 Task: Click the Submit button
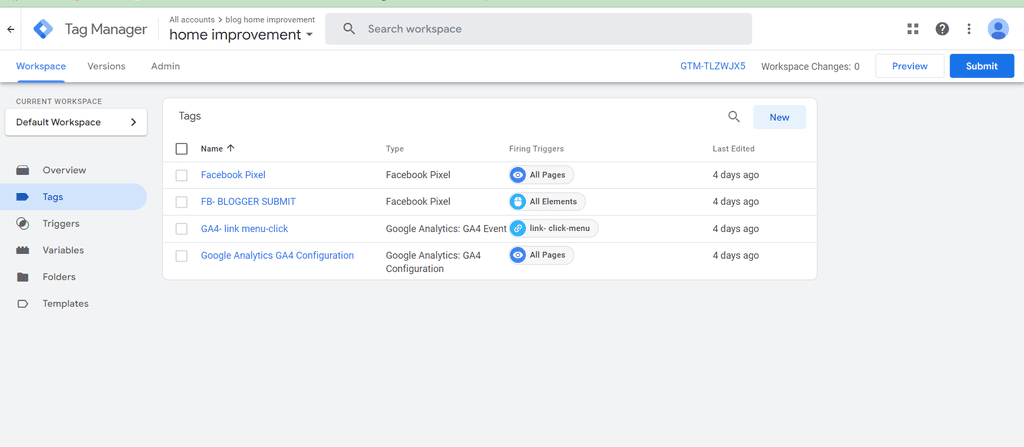click(982, 66)
